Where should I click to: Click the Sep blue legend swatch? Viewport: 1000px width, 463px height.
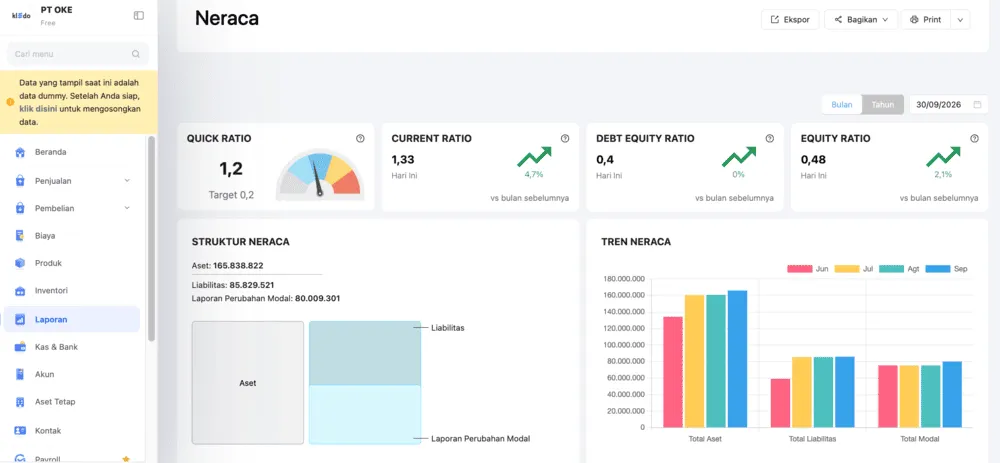pyautogui.click(x=938, y=268)
